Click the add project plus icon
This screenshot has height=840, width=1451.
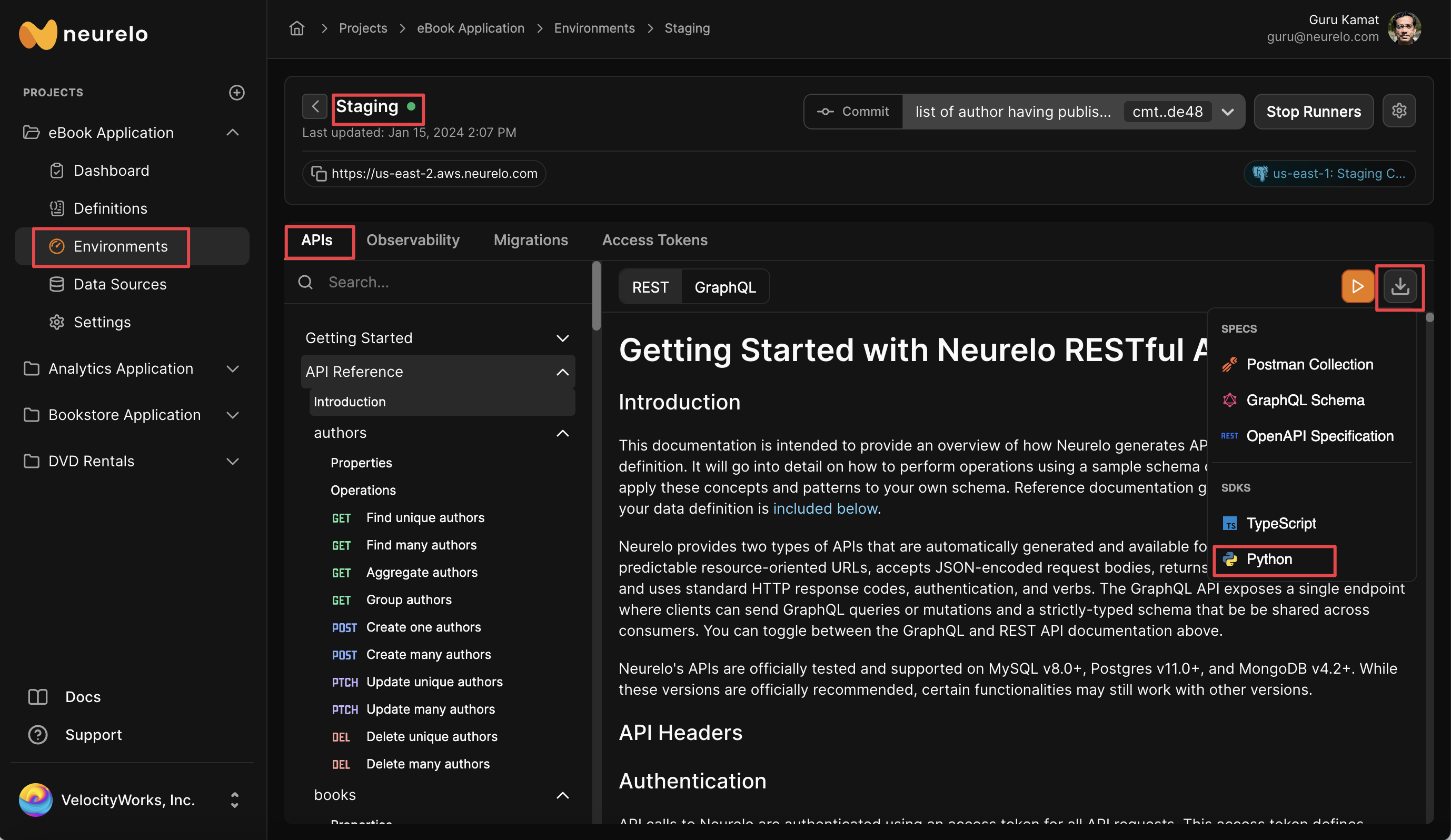click(x=236, y=93)
